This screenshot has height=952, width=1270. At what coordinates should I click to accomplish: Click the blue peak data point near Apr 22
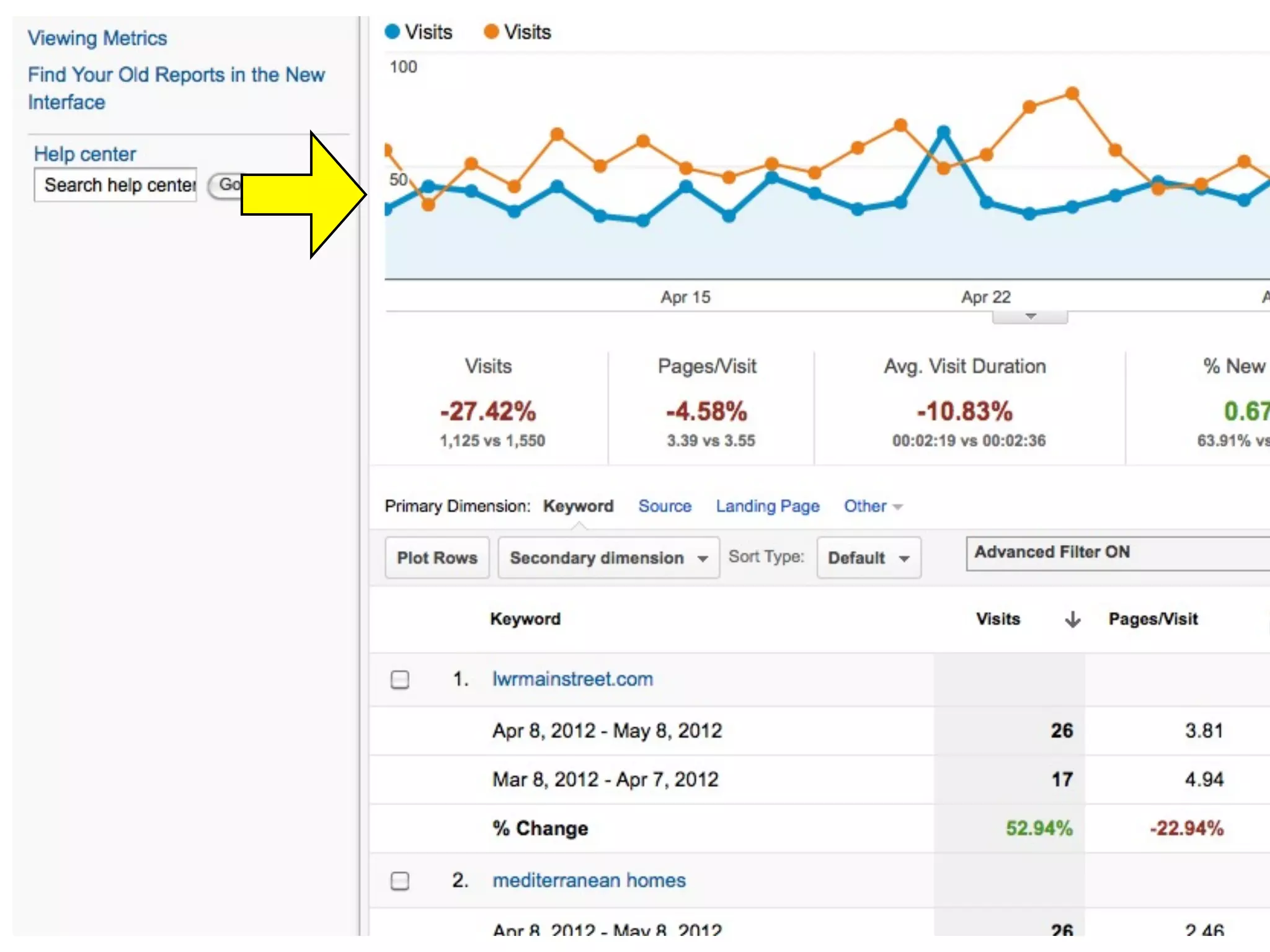pyautogui.click(x=943, y=132)
